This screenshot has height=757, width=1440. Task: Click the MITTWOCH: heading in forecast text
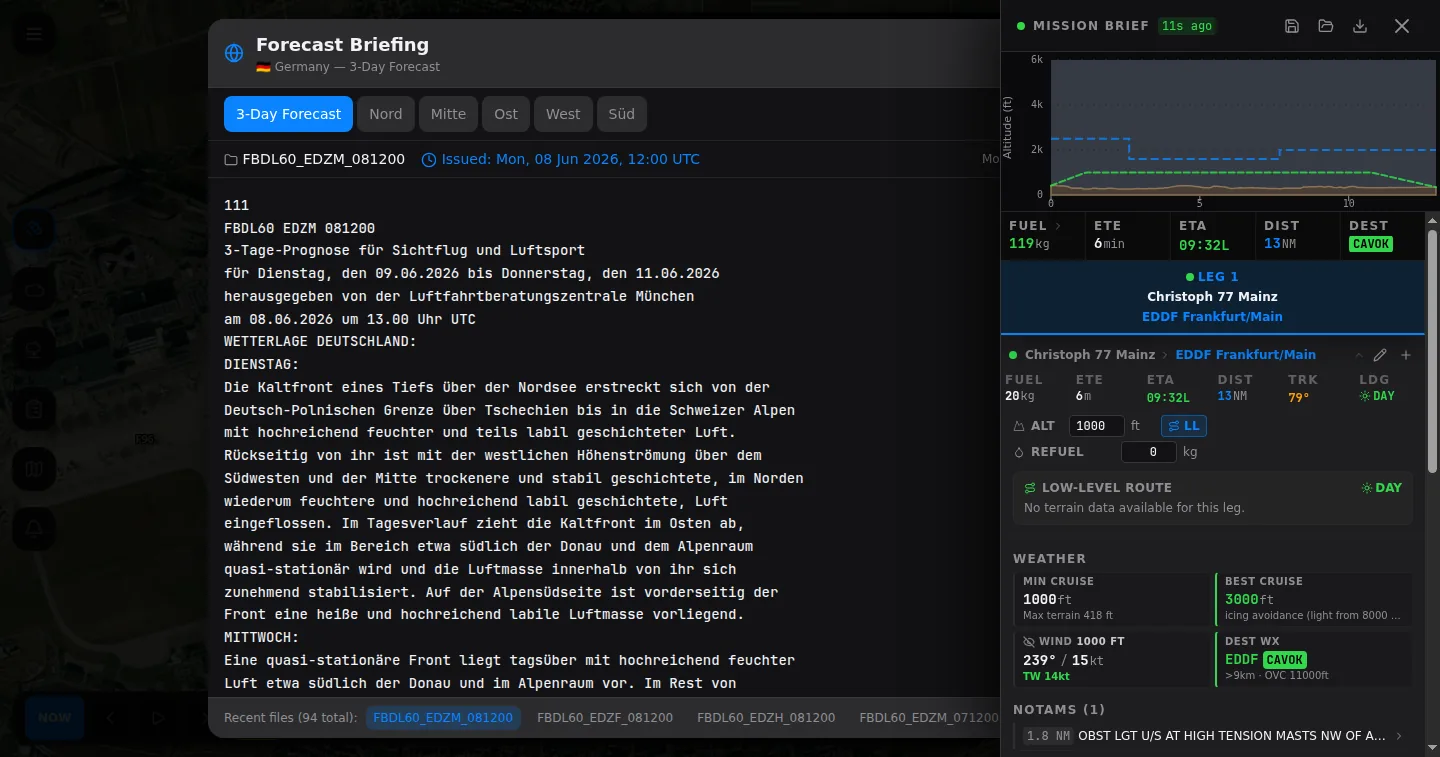[262, 638]
